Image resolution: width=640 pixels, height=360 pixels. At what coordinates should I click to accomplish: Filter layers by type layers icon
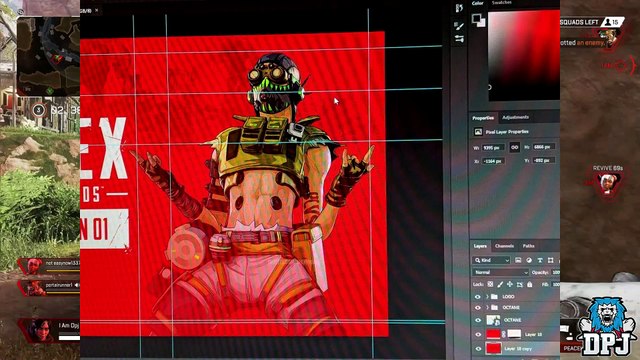[540, 260]
